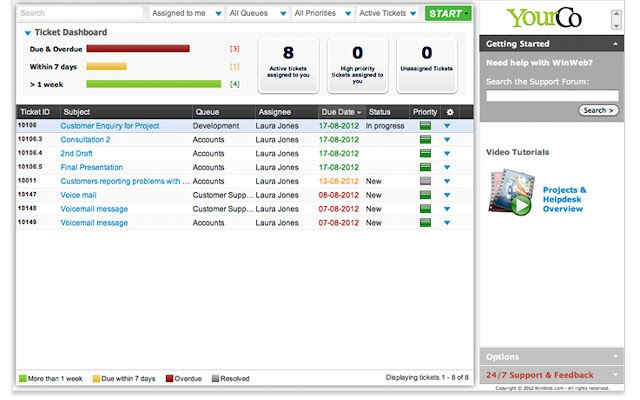The height and width of the screenshot is (400, 640).
Task: Collapse the Ticket Dashboard section
Action: click(x=28, y=33)
